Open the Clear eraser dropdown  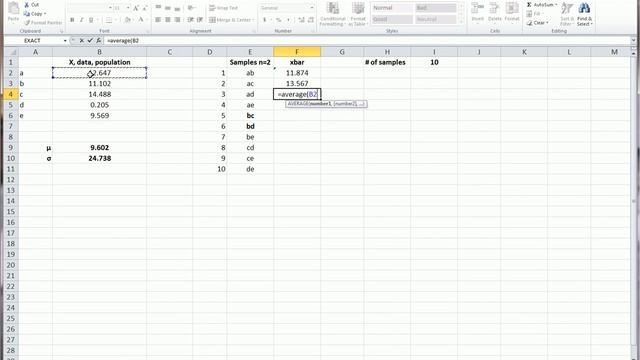[x=538, y=23]
